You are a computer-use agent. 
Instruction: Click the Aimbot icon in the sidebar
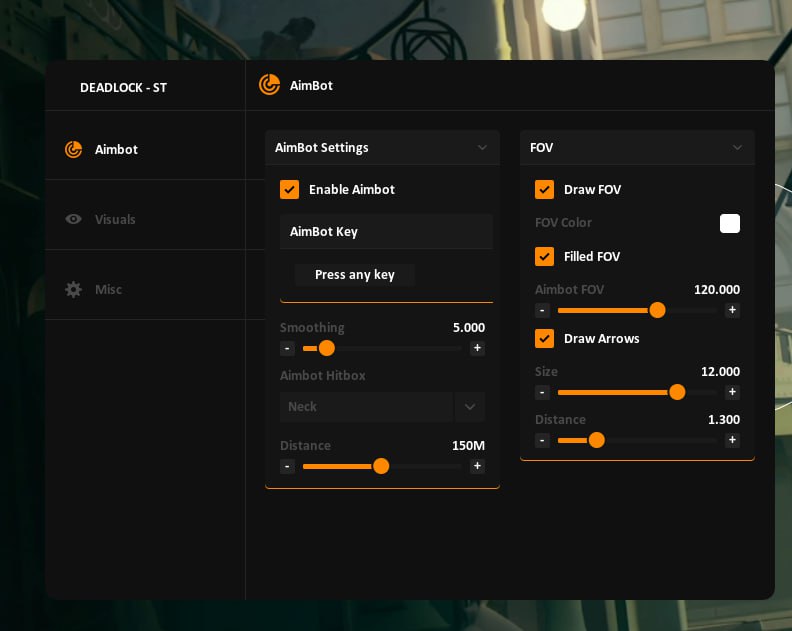pyautogui.click(x=73, y=149)
